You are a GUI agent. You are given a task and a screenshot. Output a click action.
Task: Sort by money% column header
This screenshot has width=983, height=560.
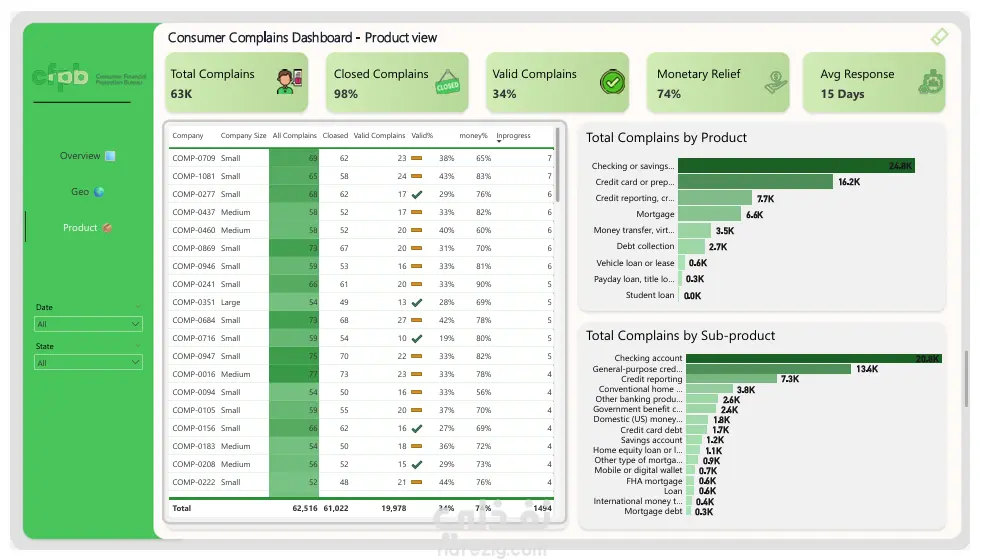[473, 135]
